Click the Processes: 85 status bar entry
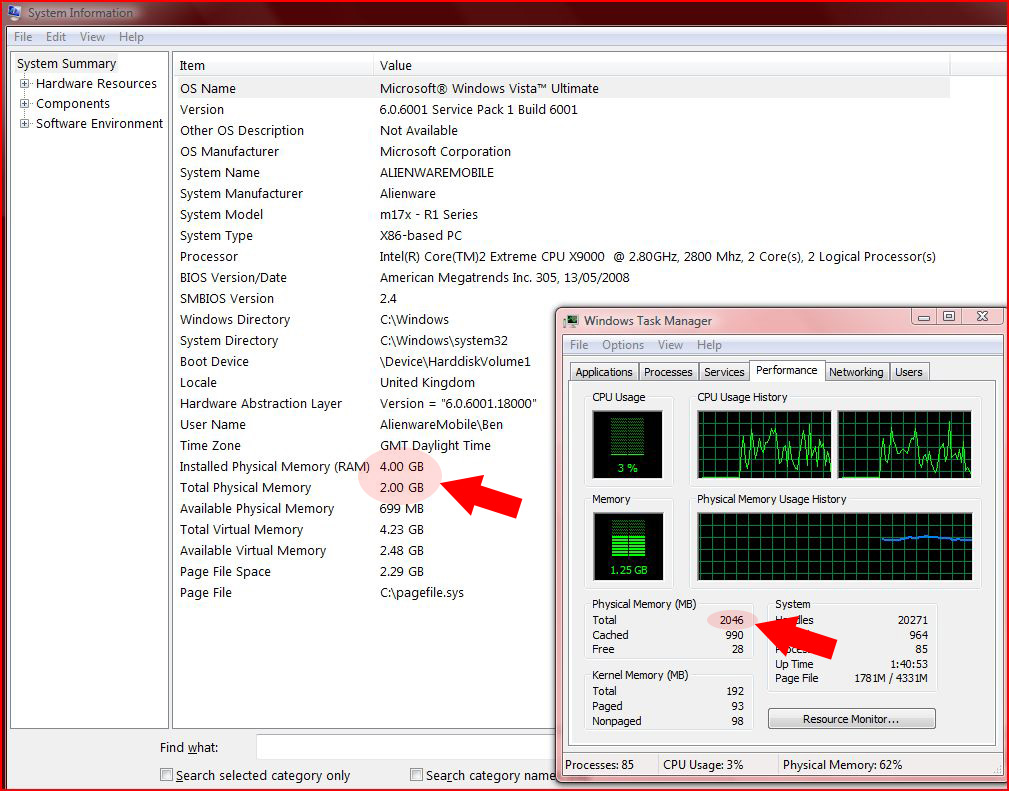 (599, 765)
